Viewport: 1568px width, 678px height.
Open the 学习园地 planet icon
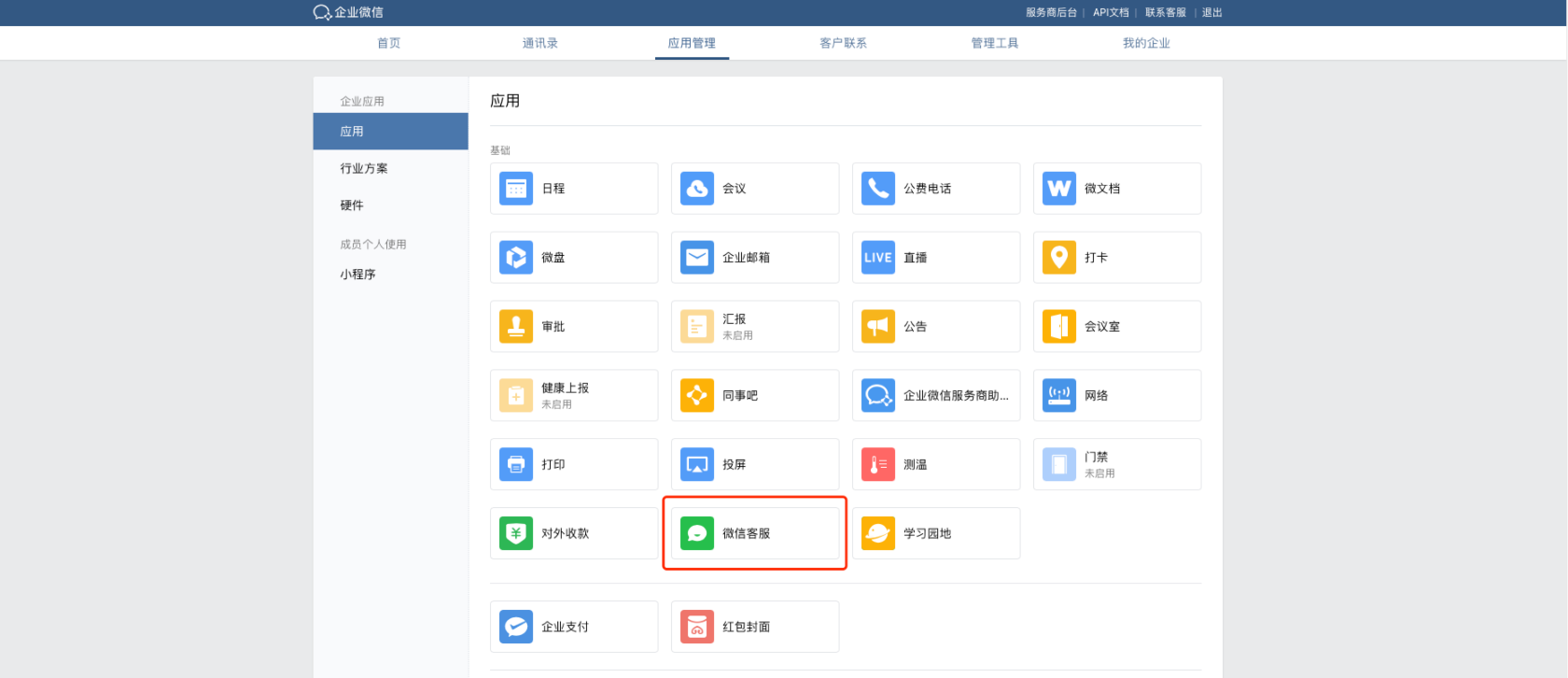click(x=878, y=533)
